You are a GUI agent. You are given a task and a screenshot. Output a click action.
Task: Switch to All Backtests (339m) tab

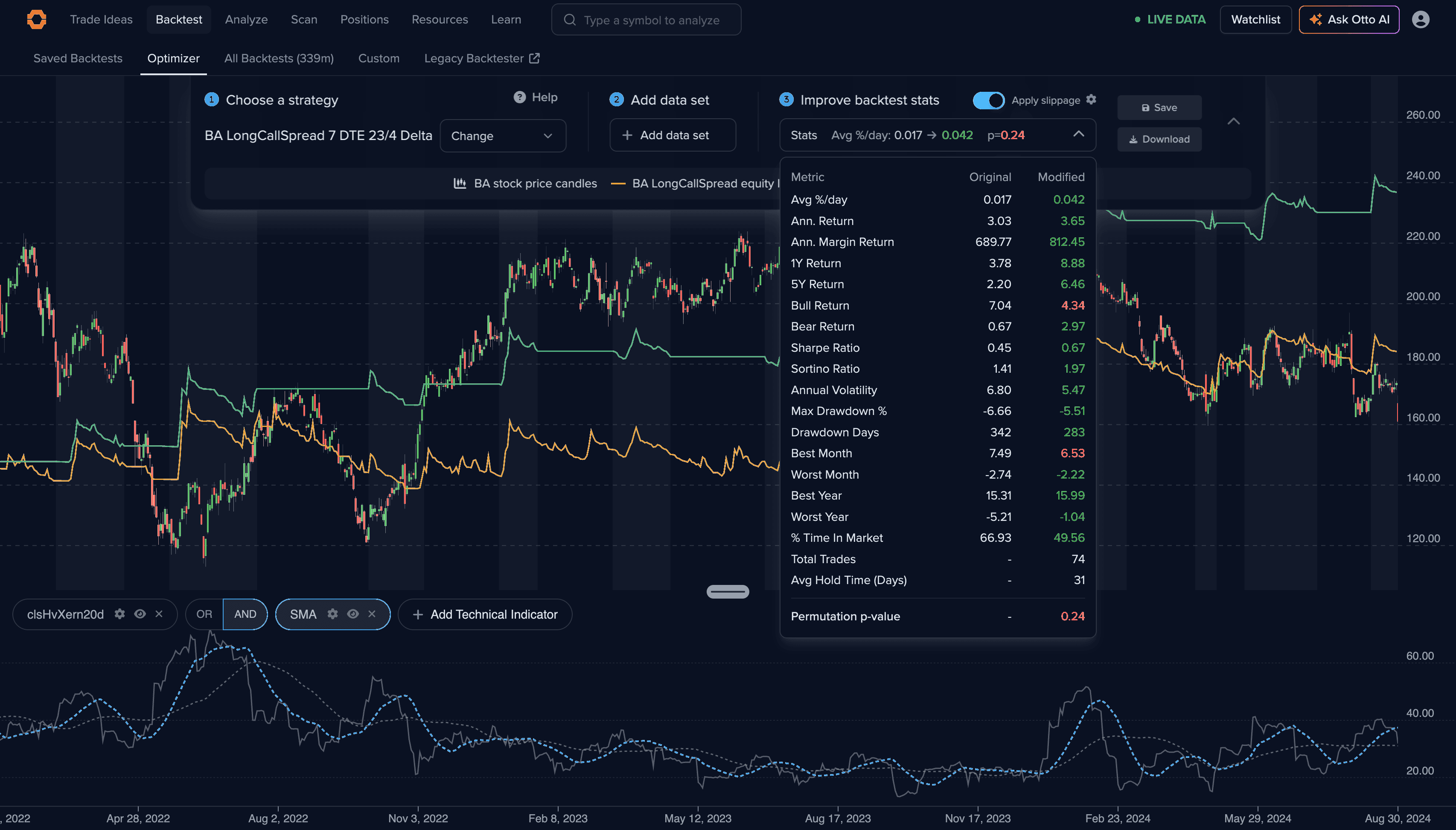(x=279, y=58)
